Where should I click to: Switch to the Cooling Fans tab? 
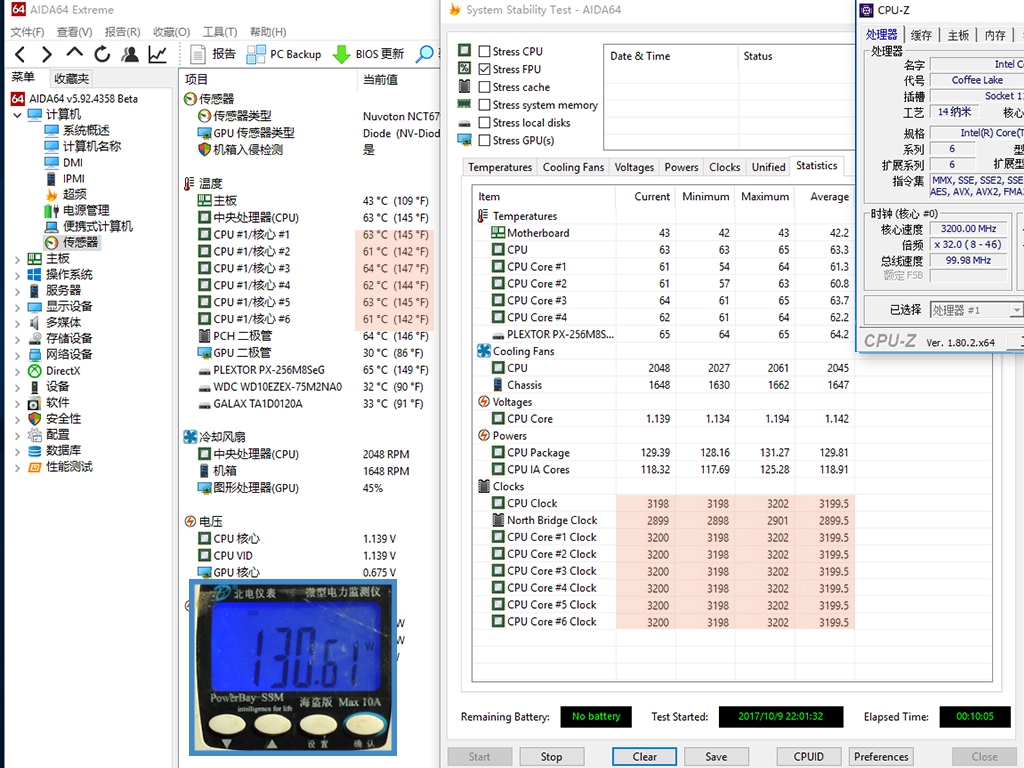coord(573,167)
